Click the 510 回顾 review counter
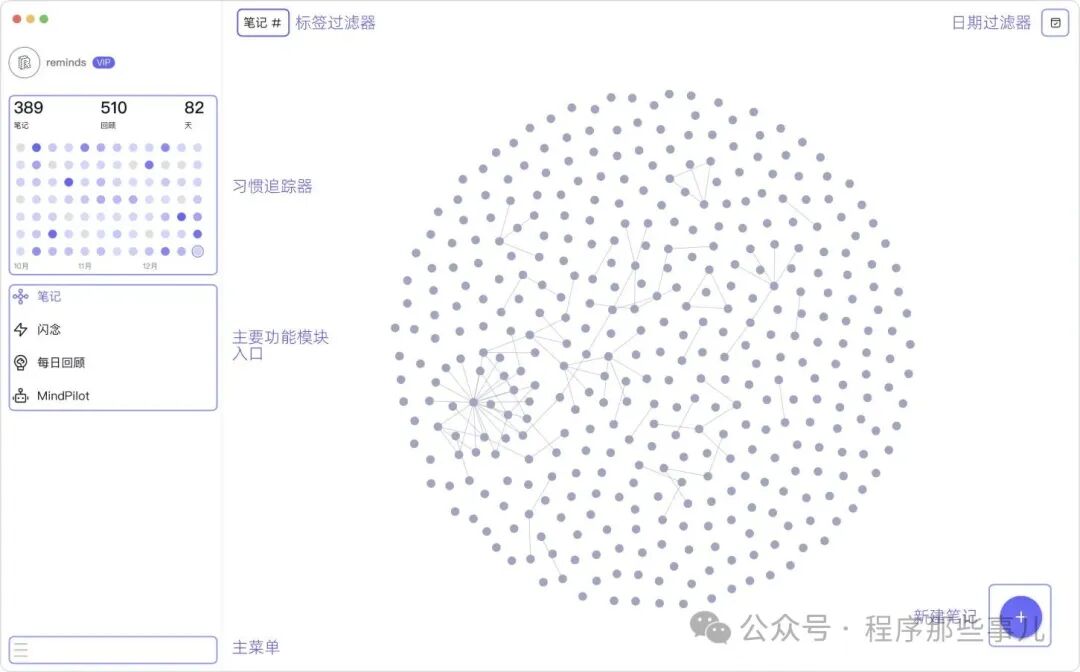 coord(113,113)
